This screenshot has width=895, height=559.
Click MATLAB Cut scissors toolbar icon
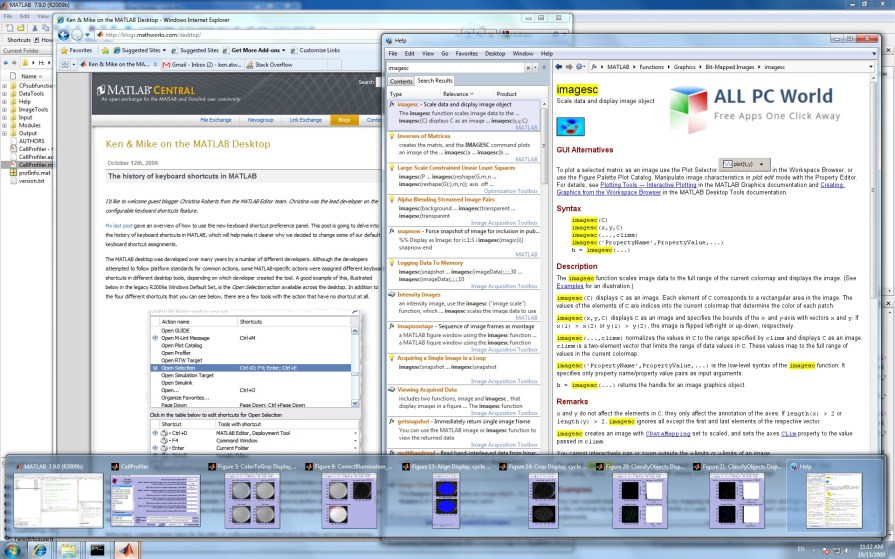coord(35,27)
